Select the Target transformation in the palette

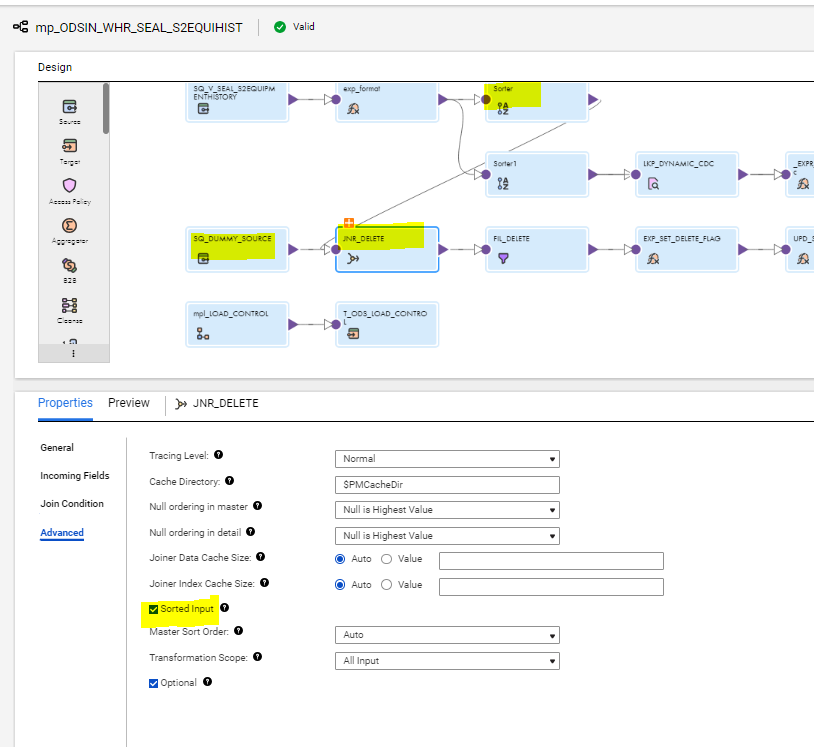70,146
